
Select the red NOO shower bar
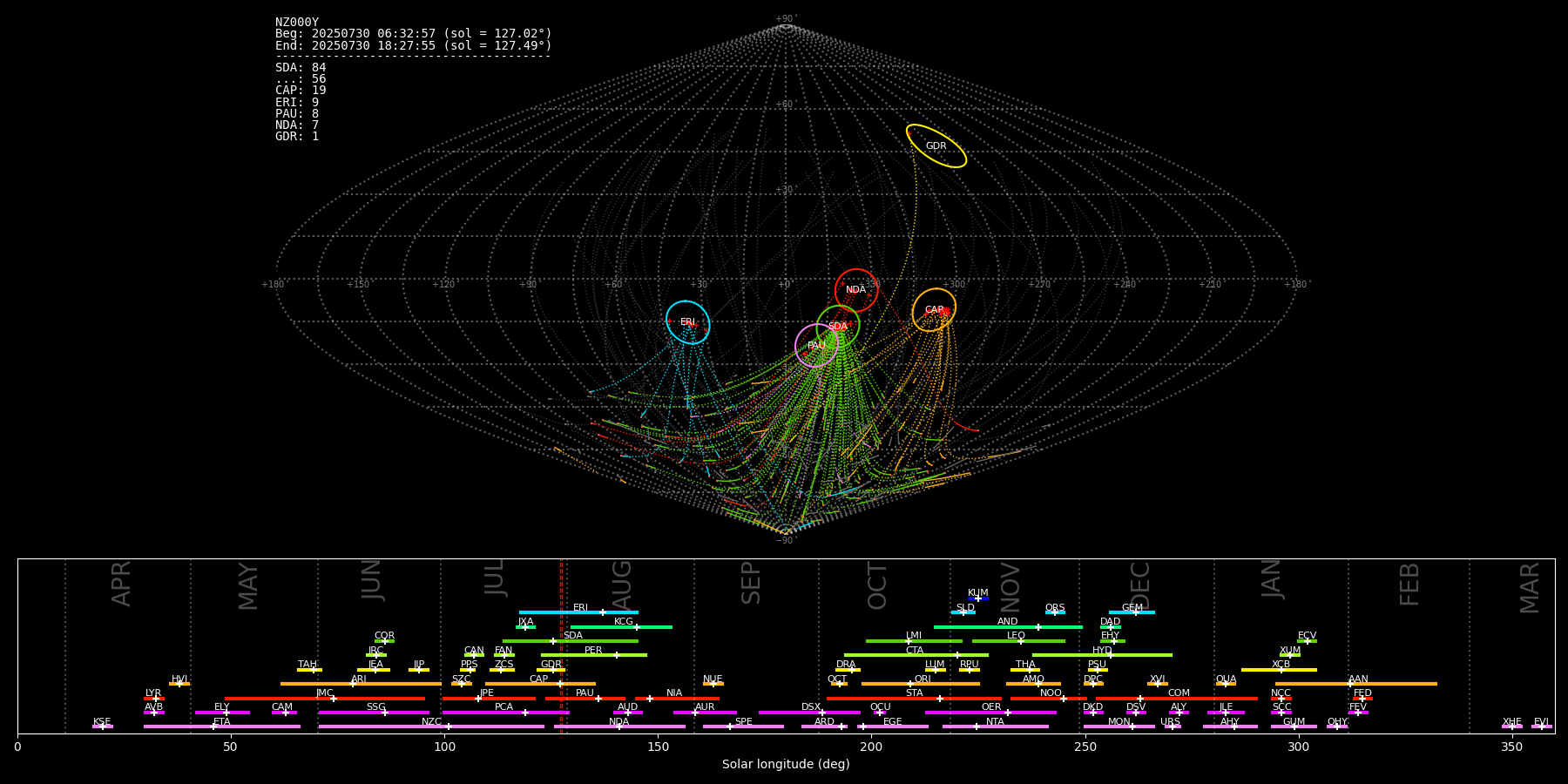(1049, 698)
